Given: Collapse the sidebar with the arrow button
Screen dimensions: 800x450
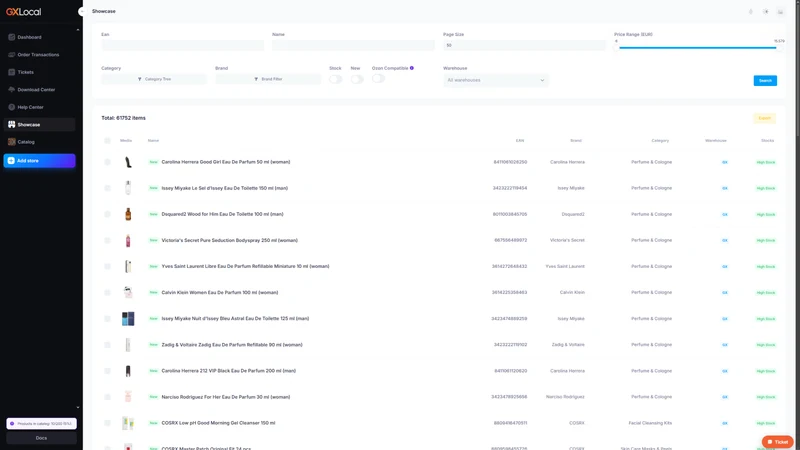Looking at the screenshot, I should pyautogui.click(x=81, y=11).
